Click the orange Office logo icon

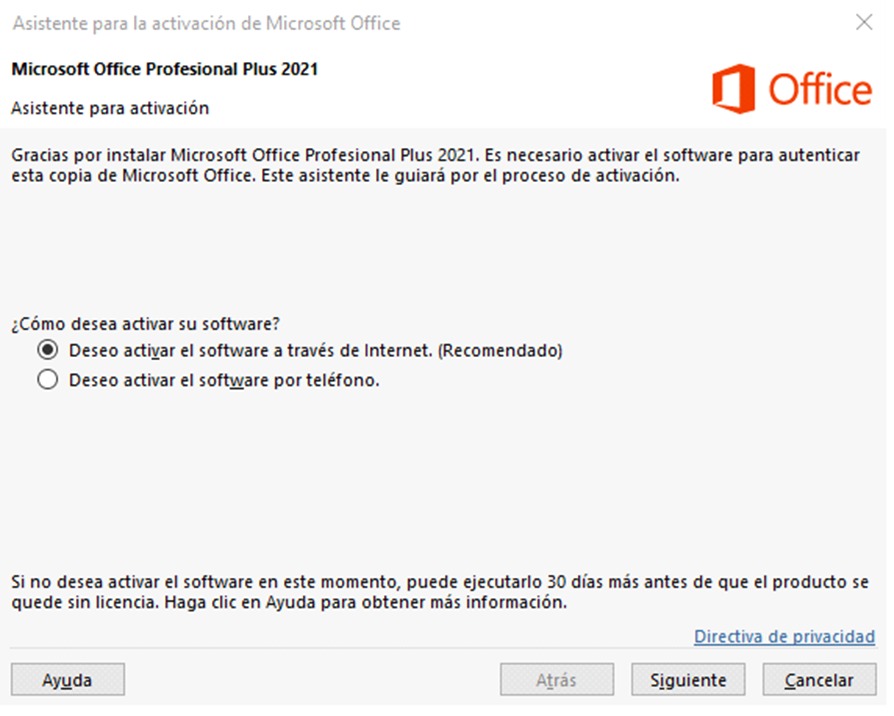coord(735,88)
